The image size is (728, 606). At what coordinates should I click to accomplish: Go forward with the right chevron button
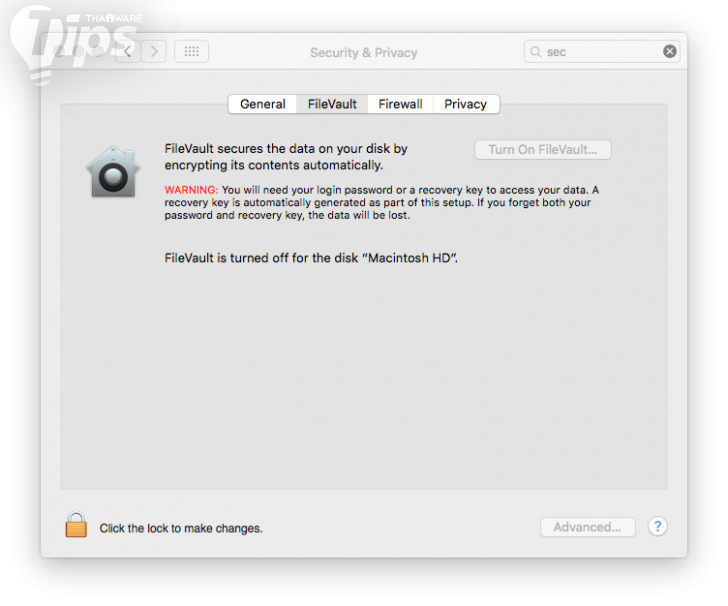point(154,52)
